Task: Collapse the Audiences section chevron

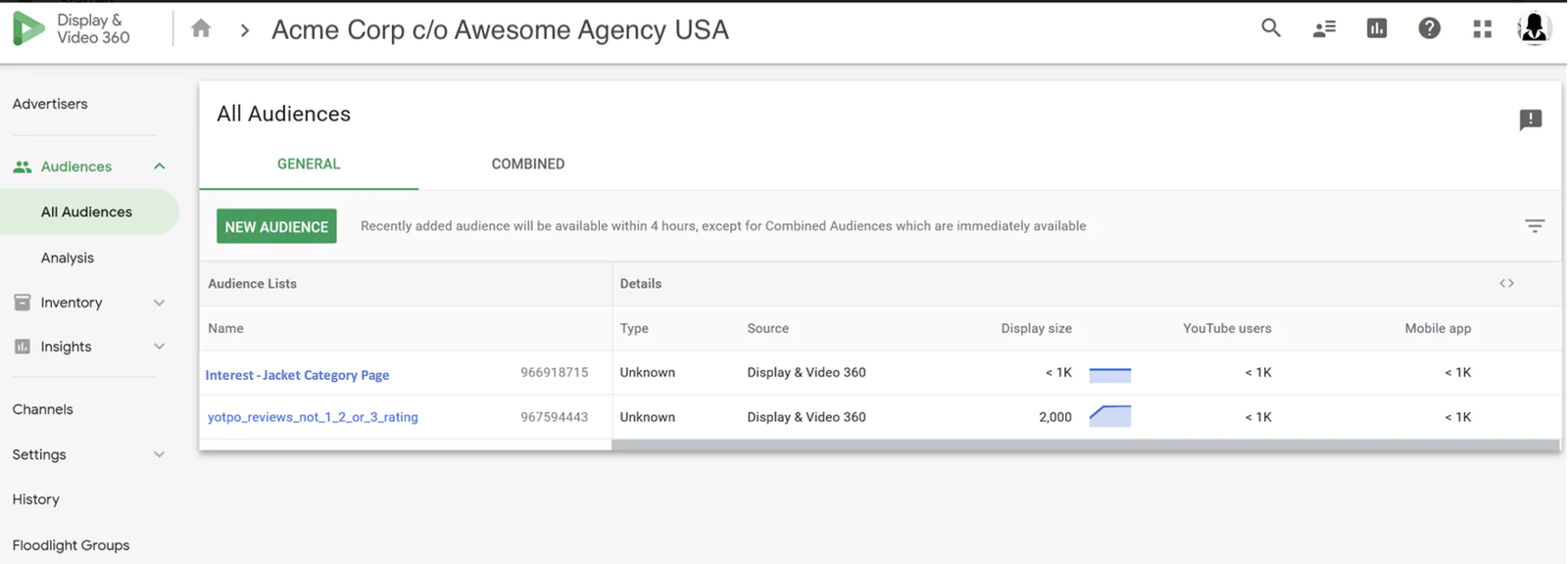Action: click(x=159, y=165)
